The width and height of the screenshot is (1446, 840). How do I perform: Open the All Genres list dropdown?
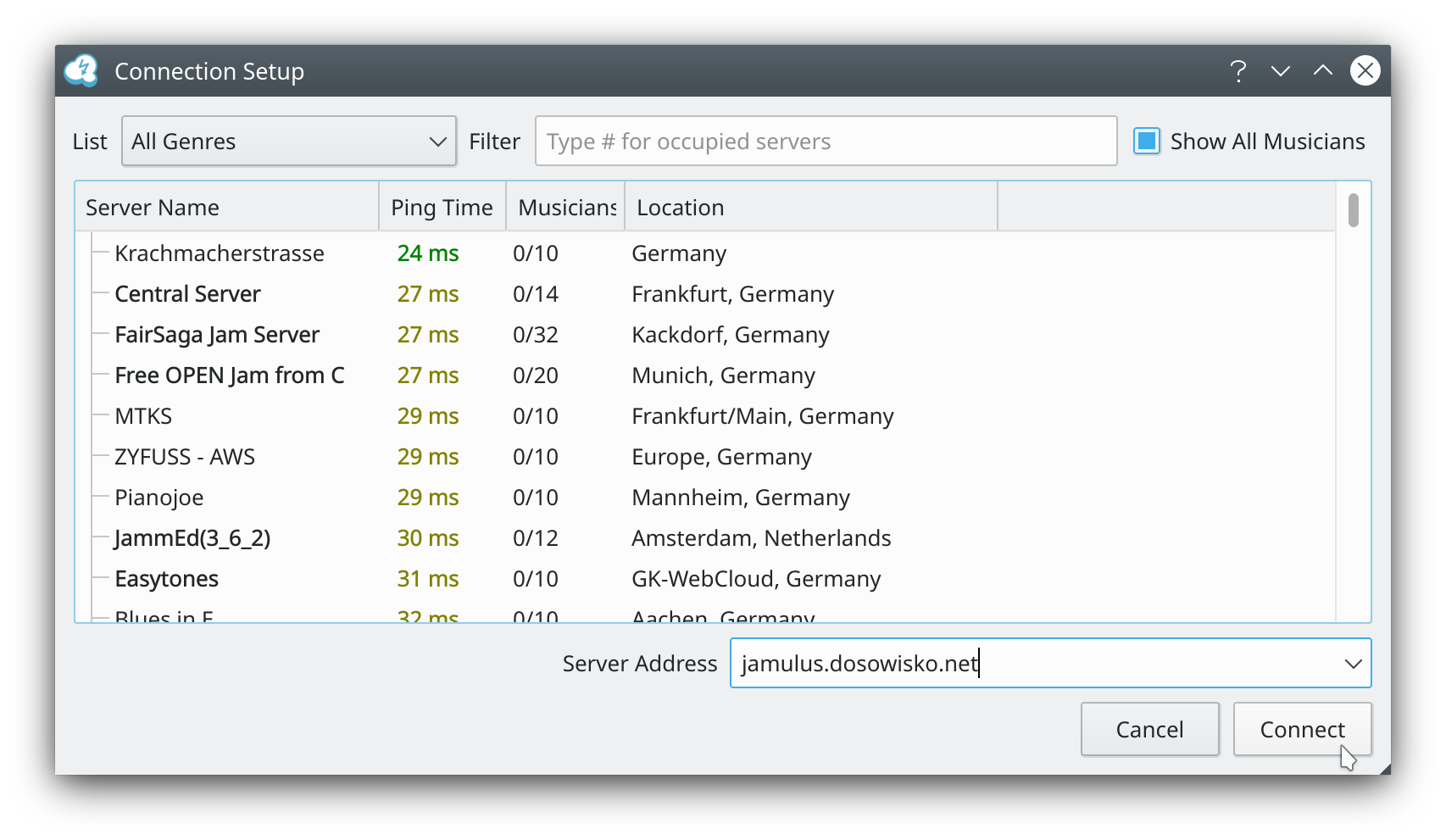289,142
